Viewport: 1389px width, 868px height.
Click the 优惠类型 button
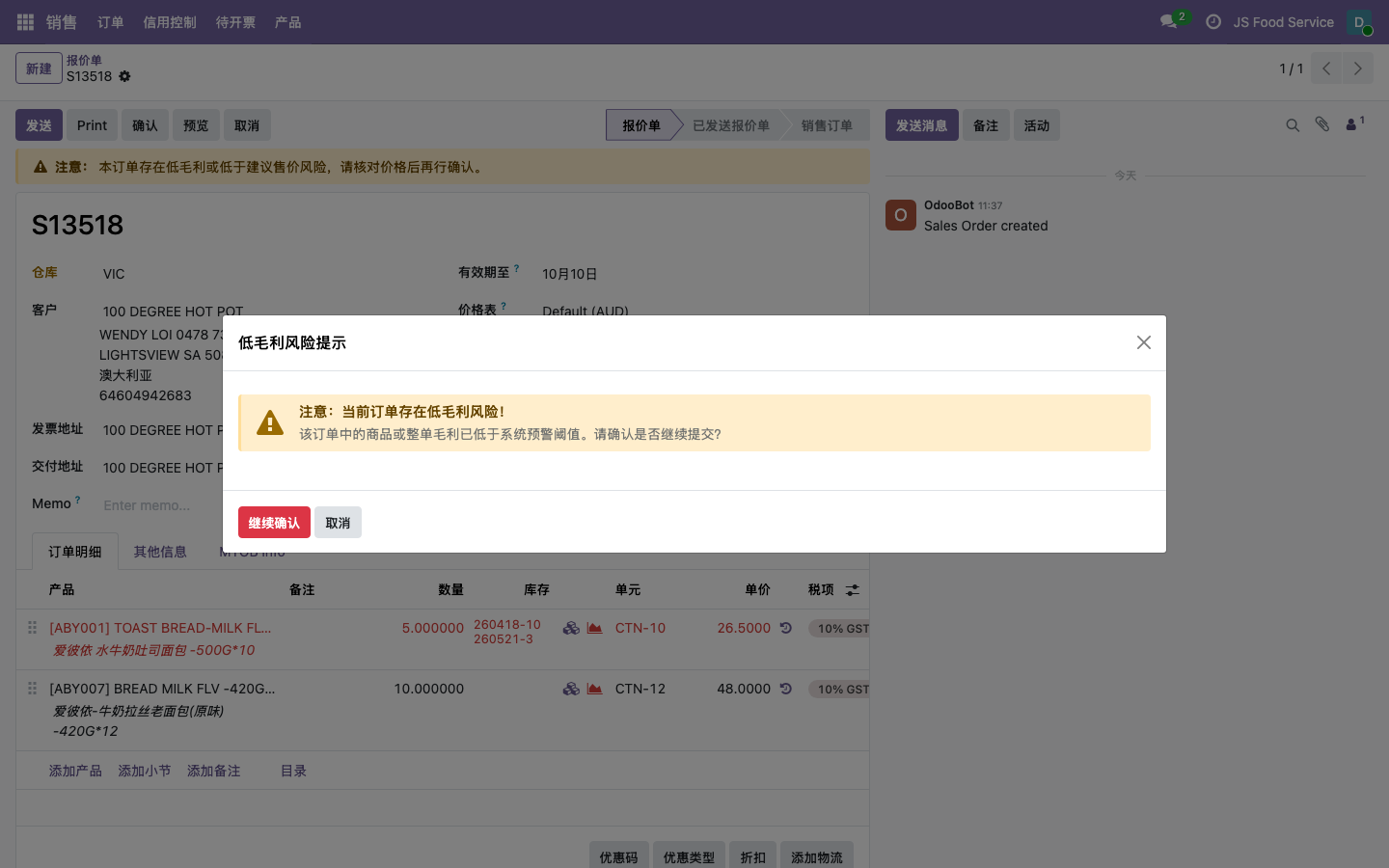[x=689, y=856]
